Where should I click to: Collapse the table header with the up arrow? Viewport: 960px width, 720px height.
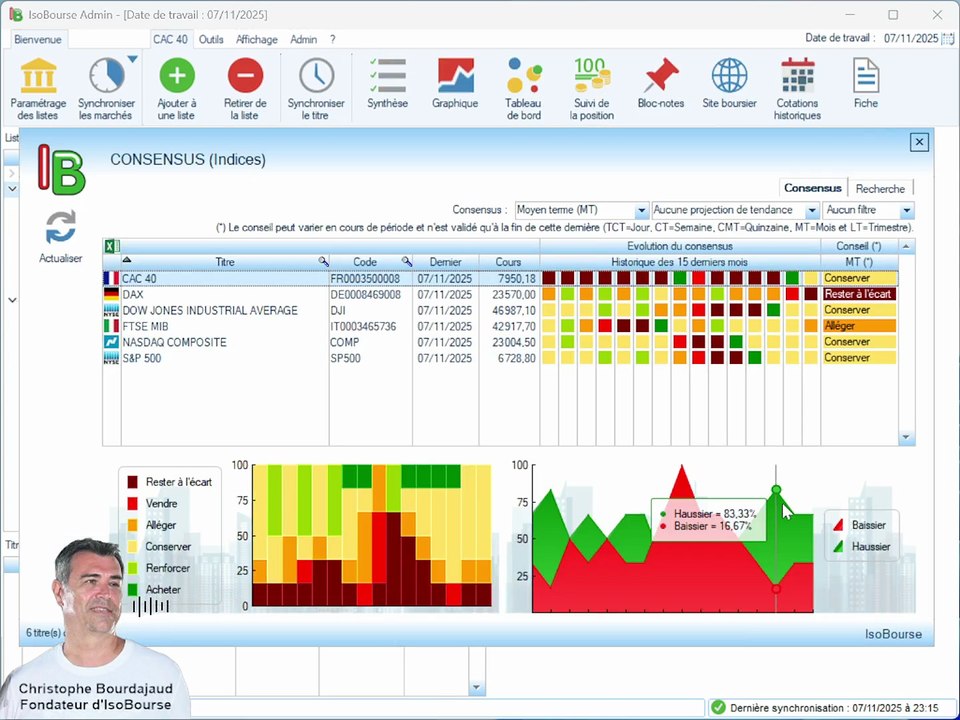pyautogui.click(x=906, y=246)
